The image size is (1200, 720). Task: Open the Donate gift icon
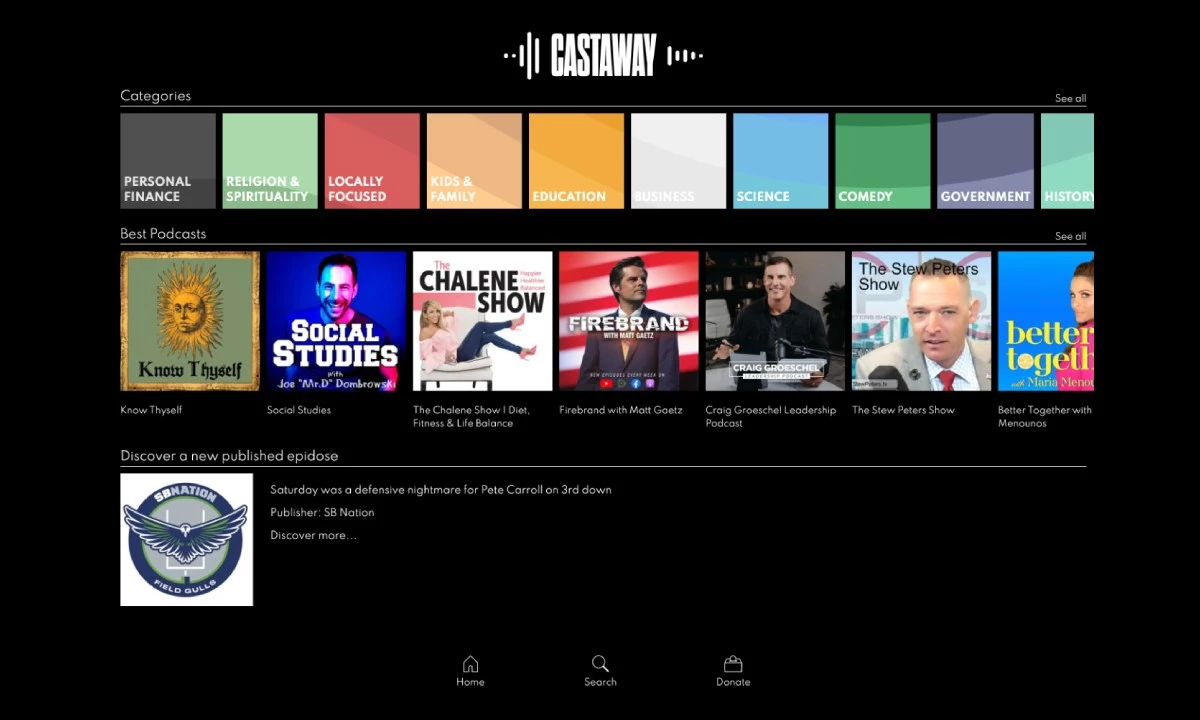point(733,664)
